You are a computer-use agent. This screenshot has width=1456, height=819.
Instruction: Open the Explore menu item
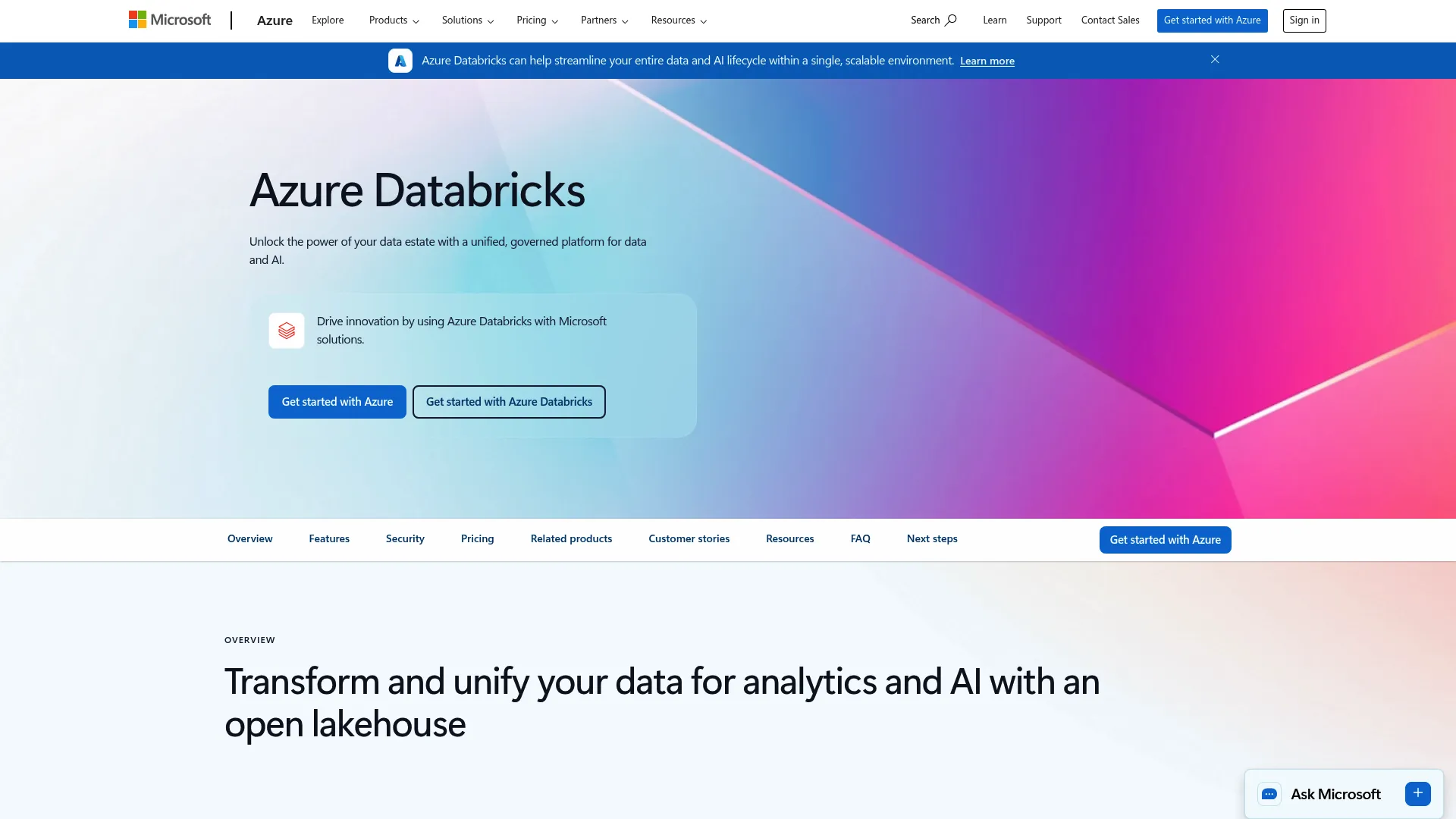(x=328, y=20)
